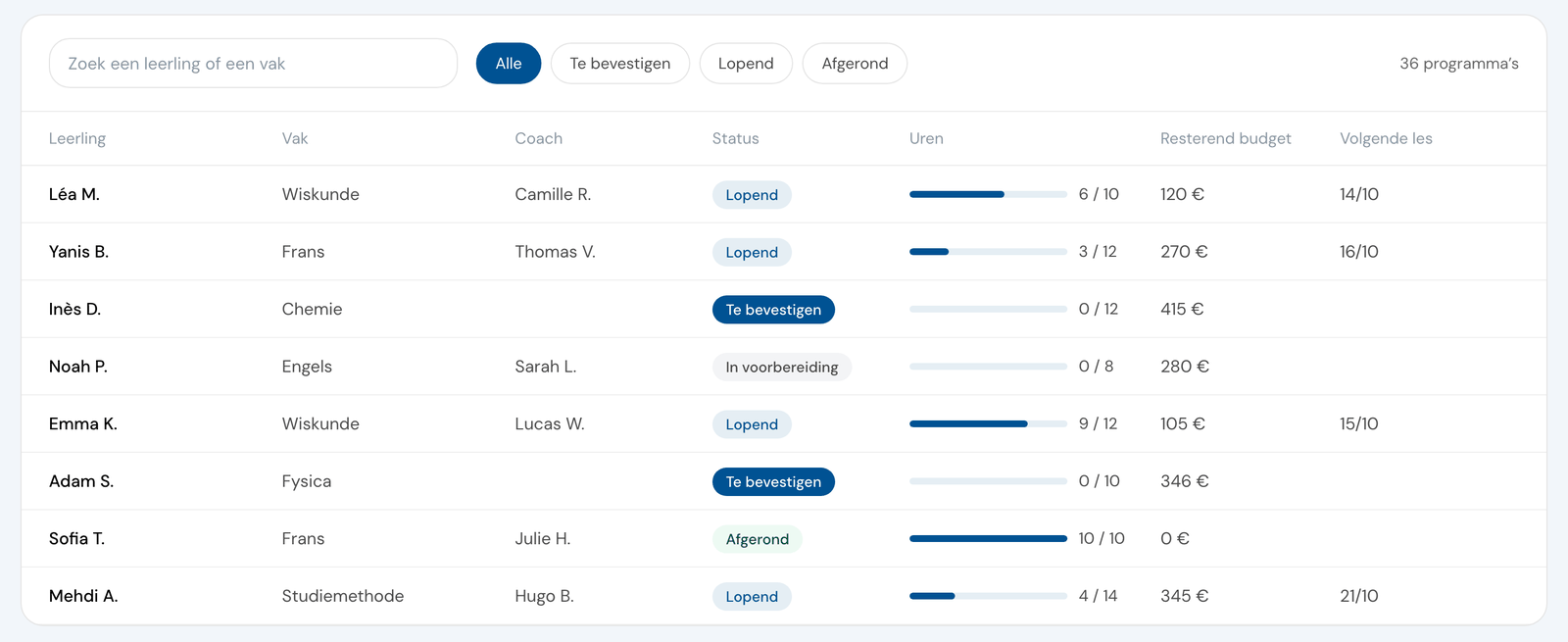Click the search field for leerling or vak
The height and width of the screenshot is (642, 1568).
tap(253, 64)
